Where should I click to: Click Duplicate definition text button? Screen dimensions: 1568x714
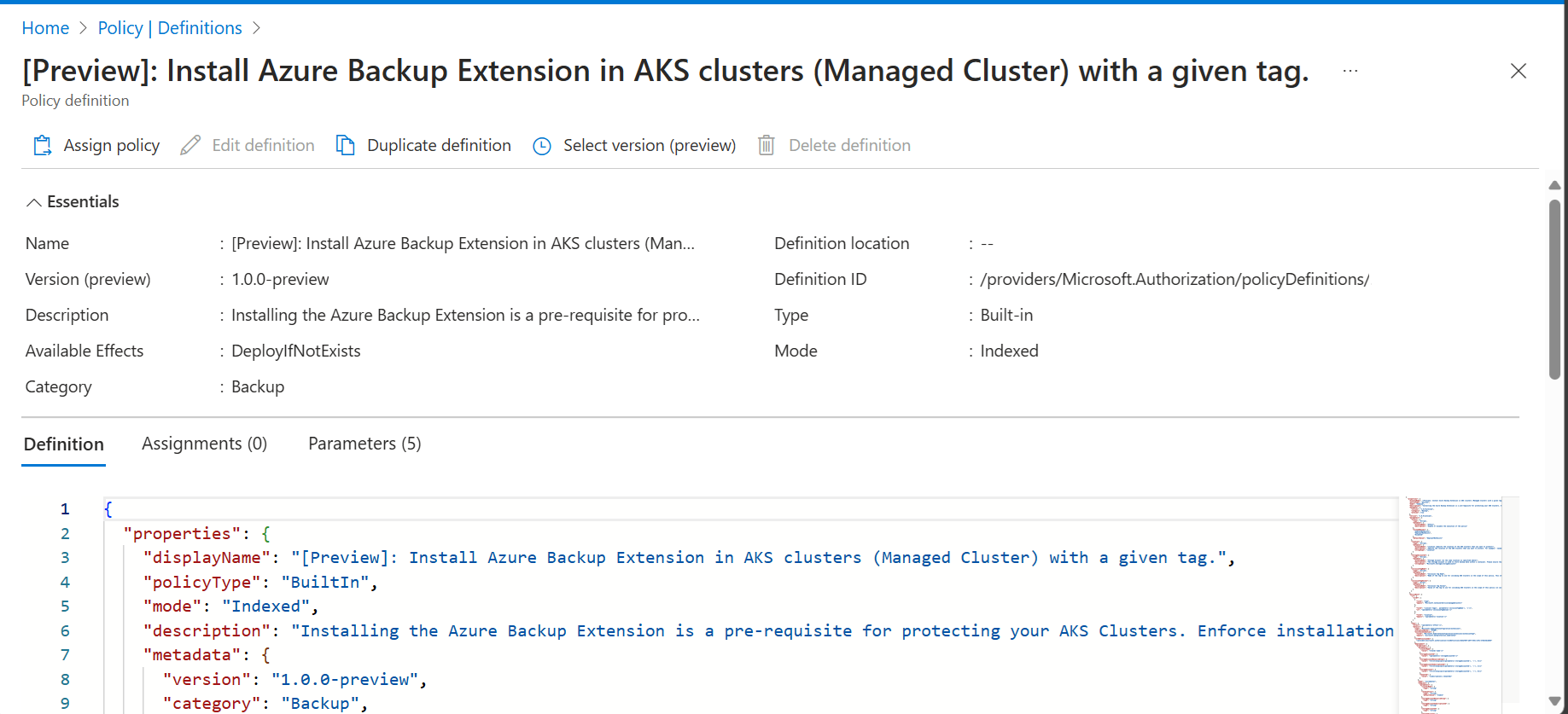click(x=439, y=146)
